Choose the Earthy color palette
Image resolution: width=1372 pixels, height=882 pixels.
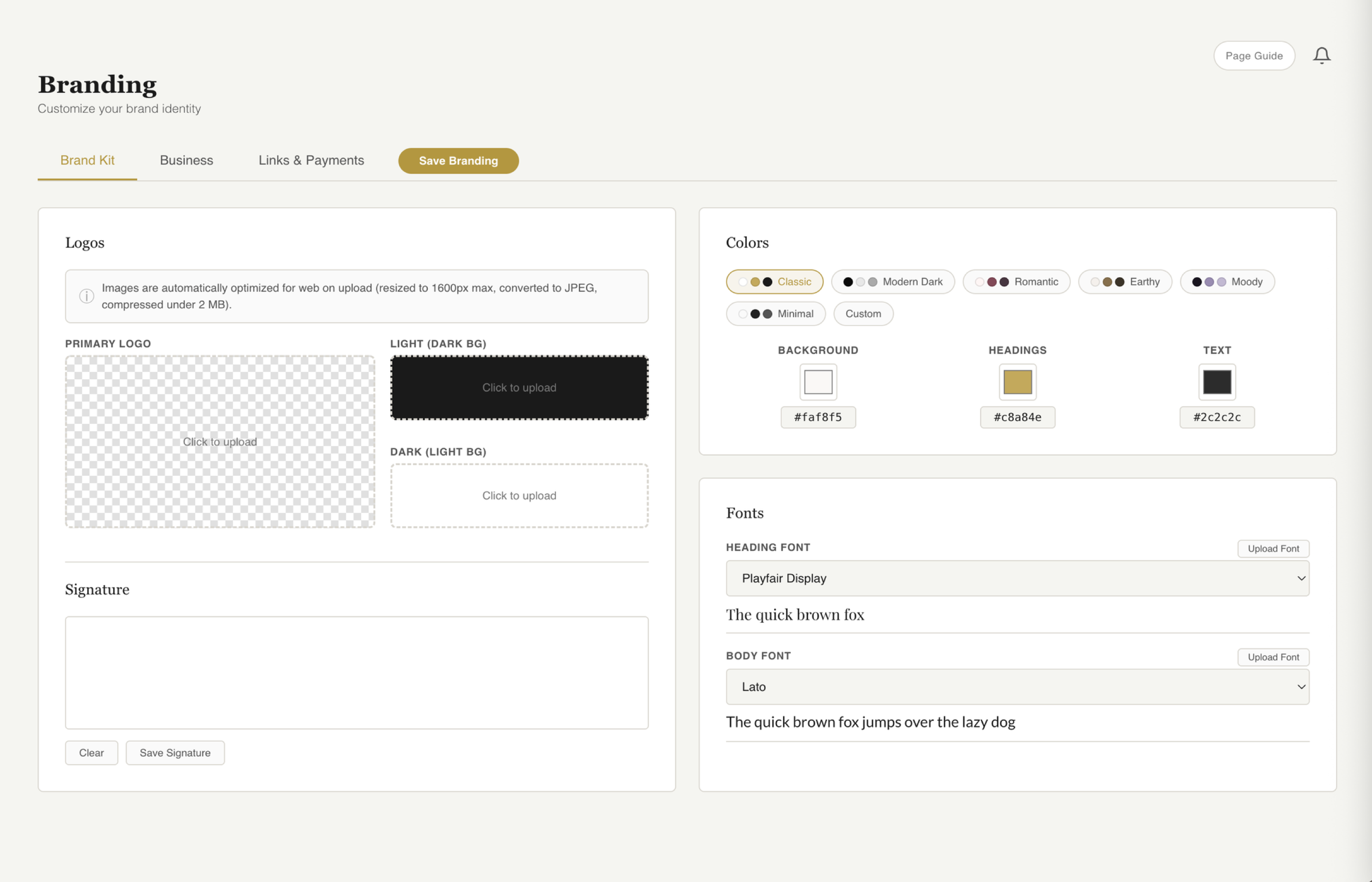[x=1125, y=281]
